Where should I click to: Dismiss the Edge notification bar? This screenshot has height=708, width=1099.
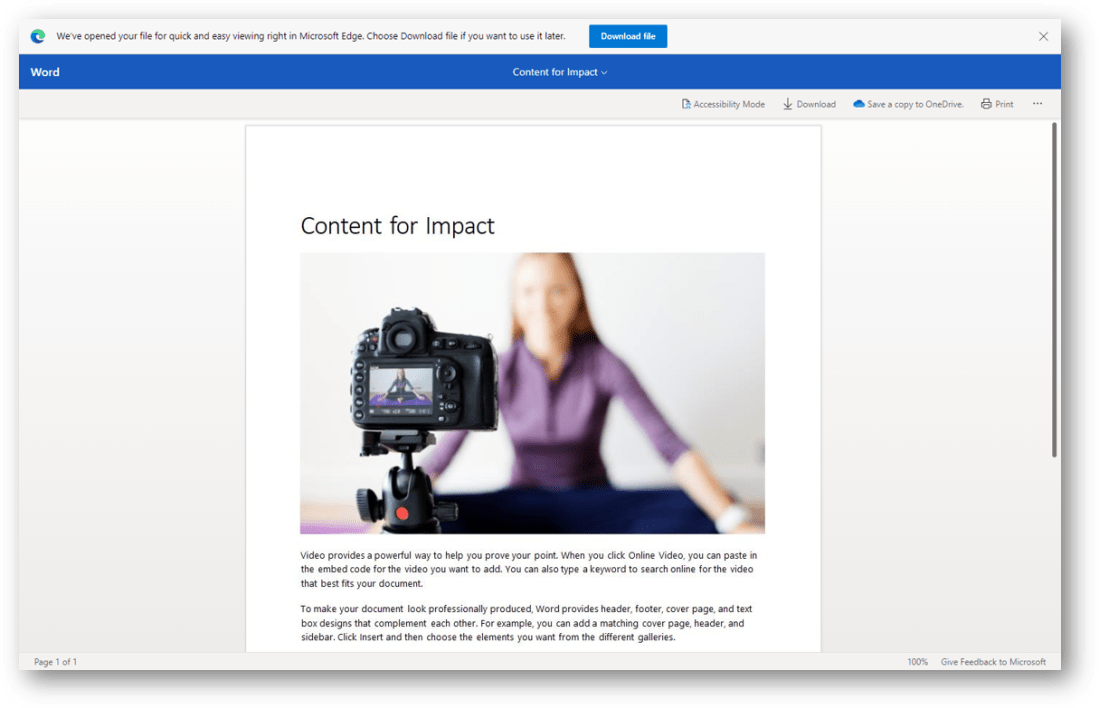point(1043,36)
